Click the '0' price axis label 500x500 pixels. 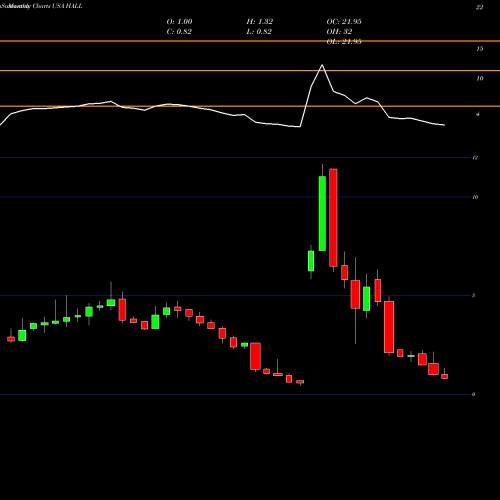click(474, 394)
